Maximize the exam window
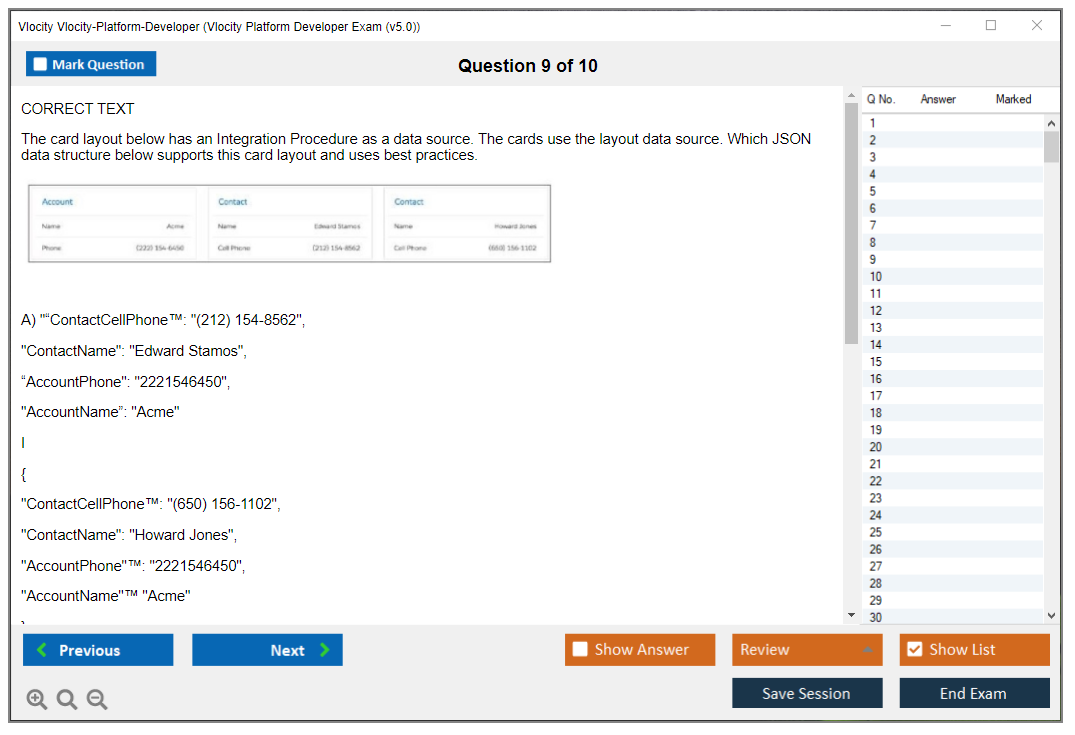The width and height of the screenshot is (1075, 735). (x=991, y=26)
